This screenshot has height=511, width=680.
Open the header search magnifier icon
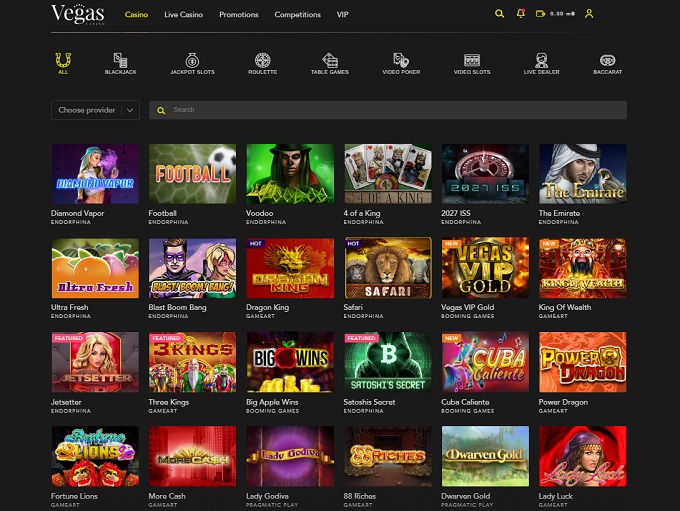[500, 14]
